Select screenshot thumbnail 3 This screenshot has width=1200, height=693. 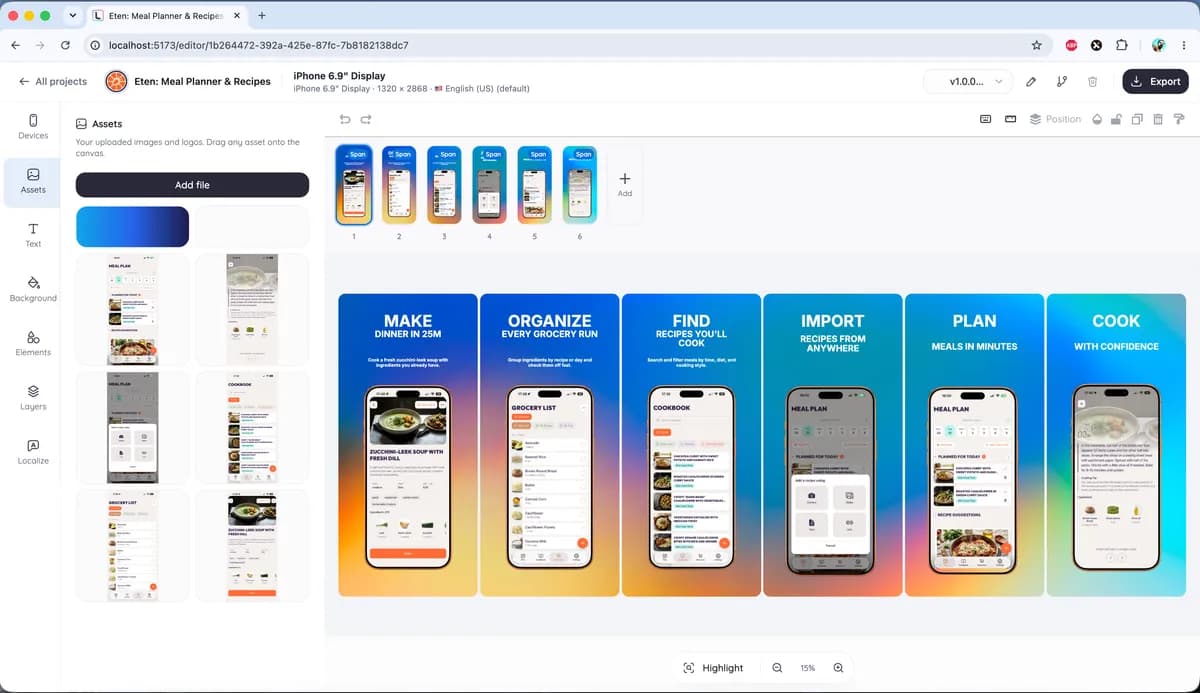click(444, 184)
